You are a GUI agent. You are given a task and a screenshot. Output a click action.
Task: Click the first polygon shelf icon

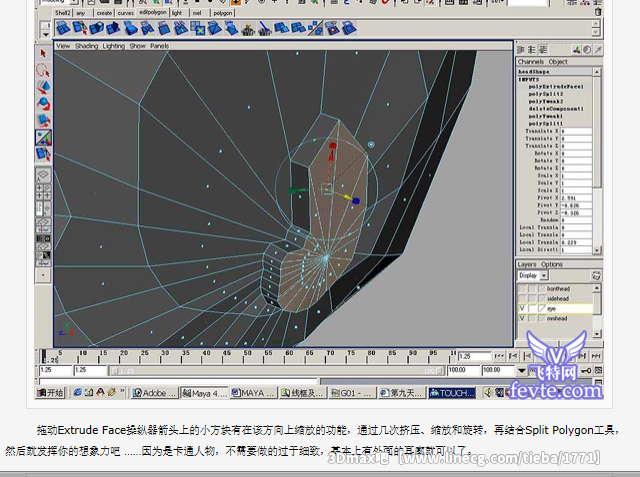click(x=63, y=27)
